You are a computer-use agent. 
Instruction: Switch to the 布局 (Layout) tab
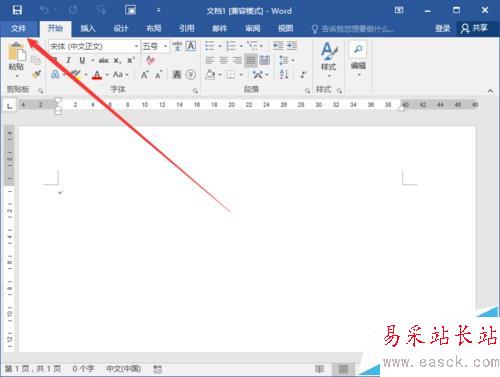(x=154, y=28)
